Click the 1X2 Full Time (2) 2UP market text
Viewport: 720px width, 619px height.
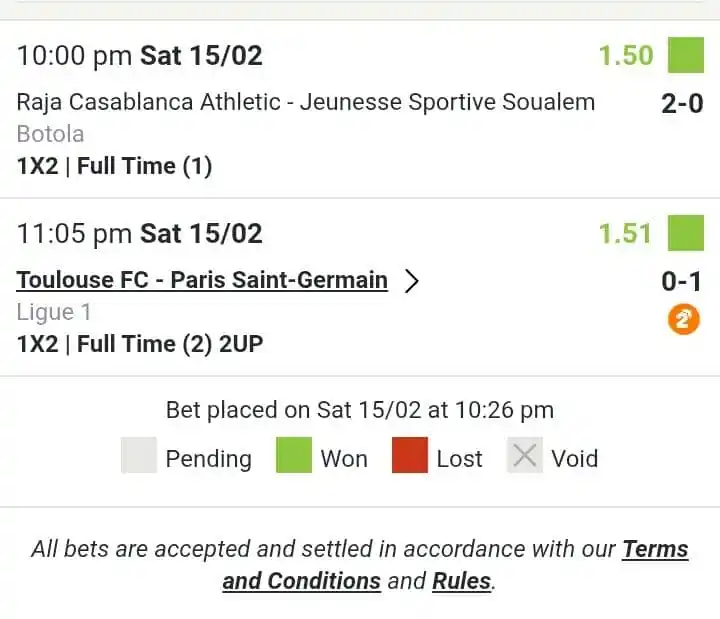tap(140, 344)
